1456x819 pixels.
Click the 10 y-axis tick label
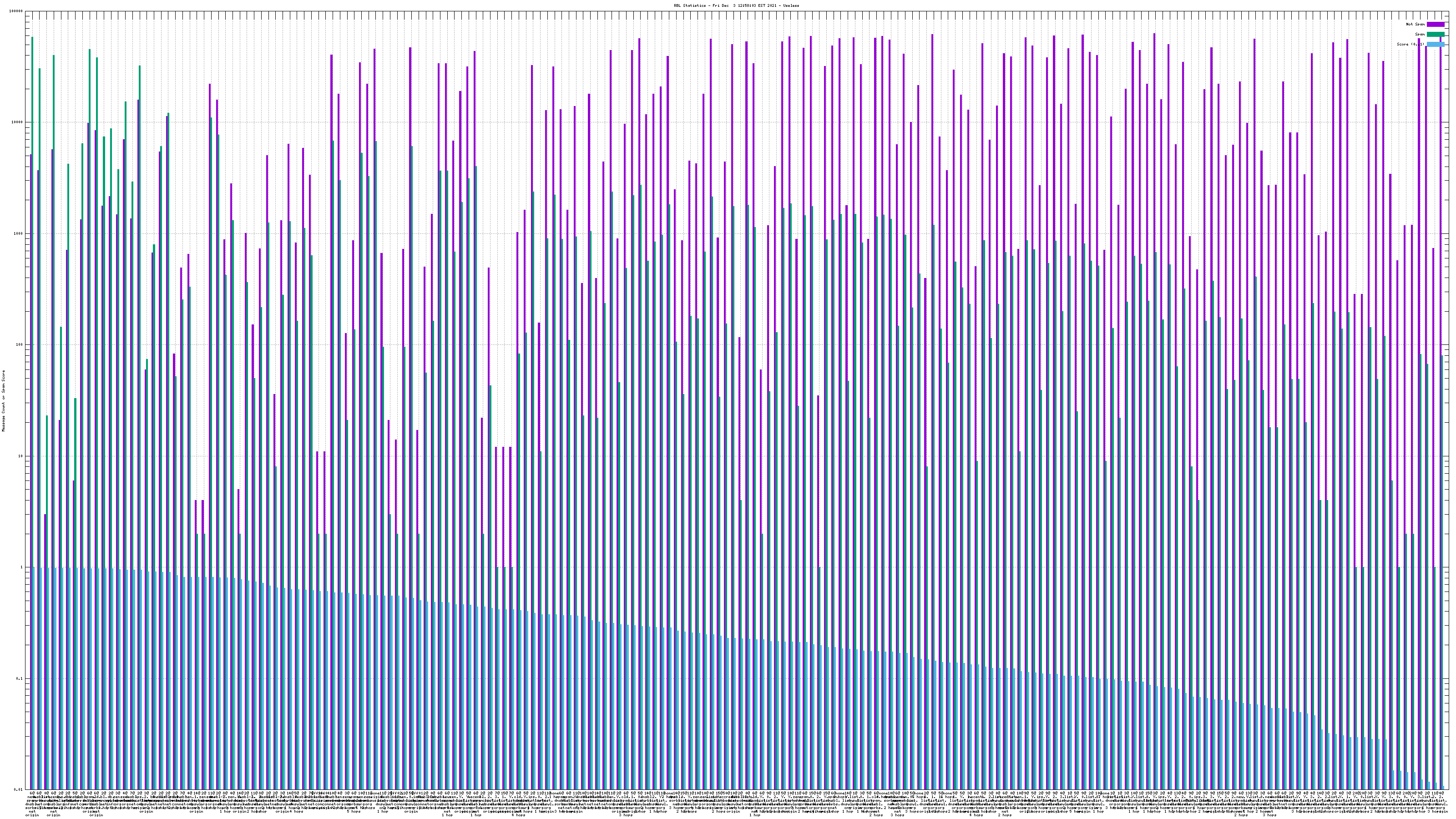[x=21, y=456]
